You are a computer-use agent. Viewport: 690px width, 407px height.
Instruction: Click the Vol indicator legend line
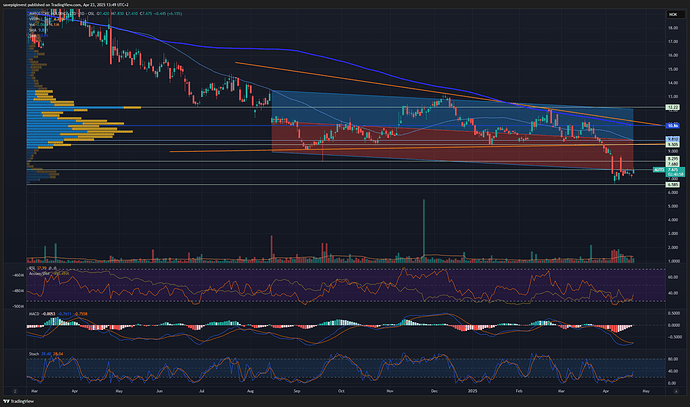[x=35, y=26]
